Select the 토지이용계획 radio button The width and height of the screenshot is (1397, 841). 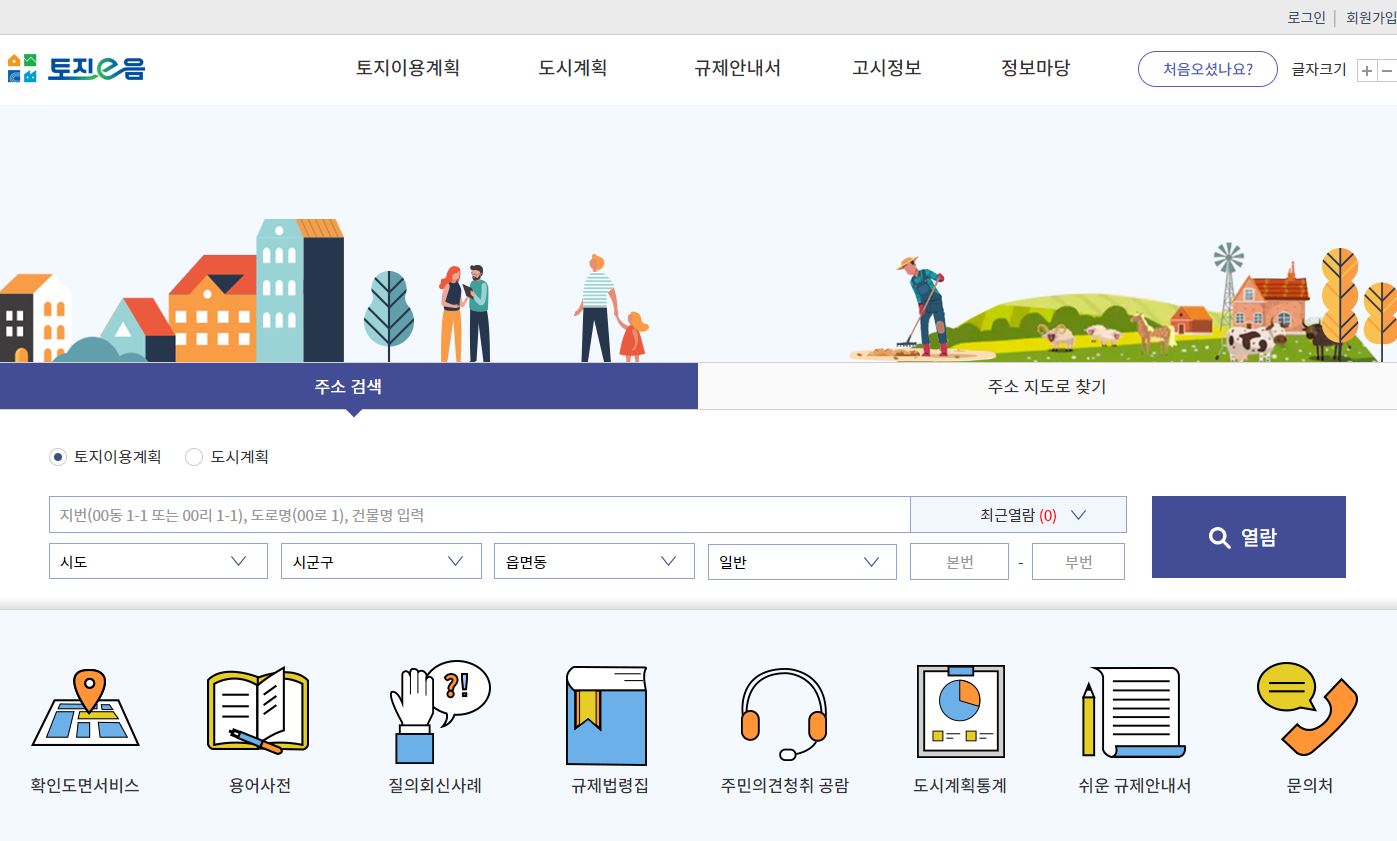58,457
